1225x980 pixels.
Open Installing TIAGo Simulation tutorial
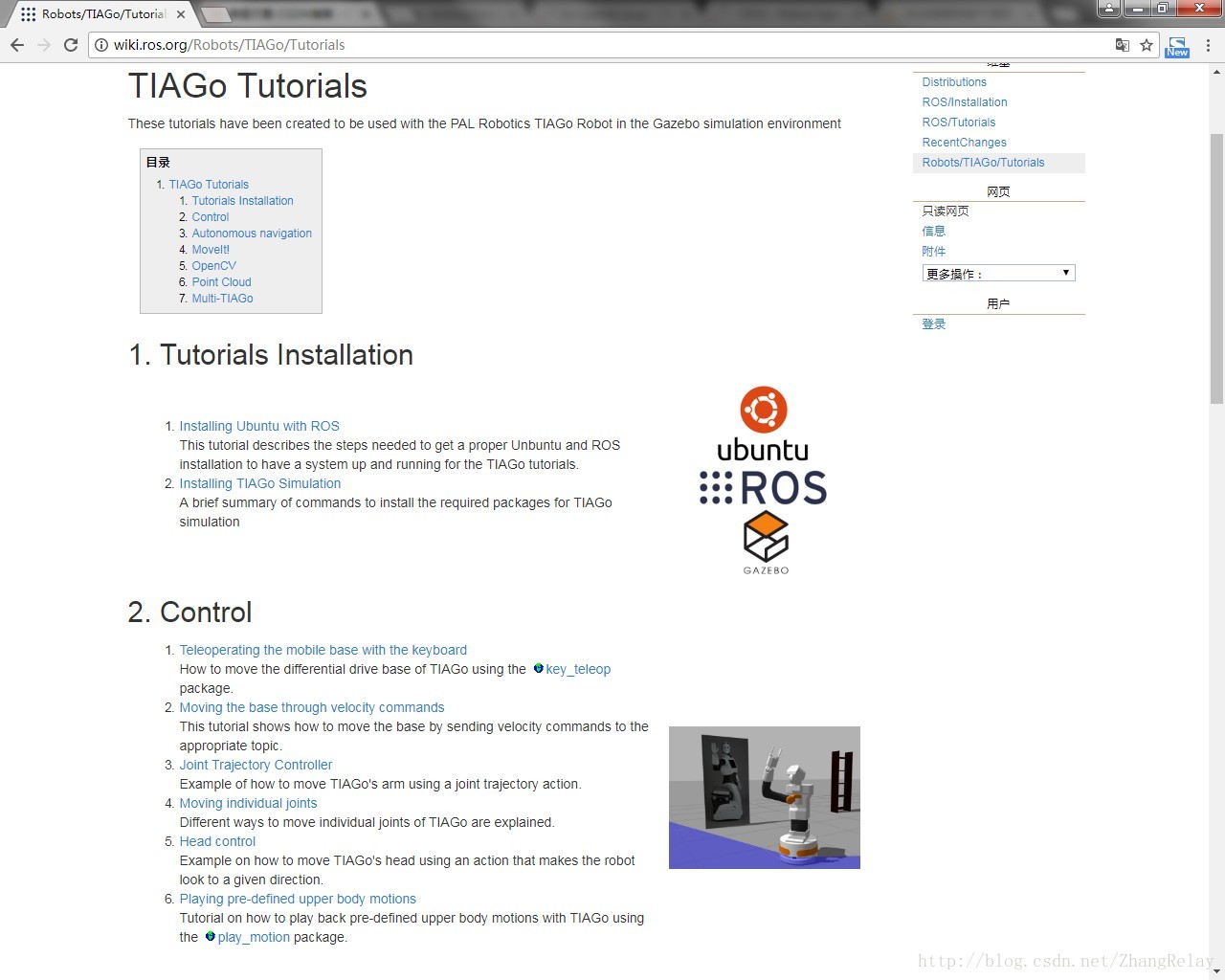click(260, 483)
